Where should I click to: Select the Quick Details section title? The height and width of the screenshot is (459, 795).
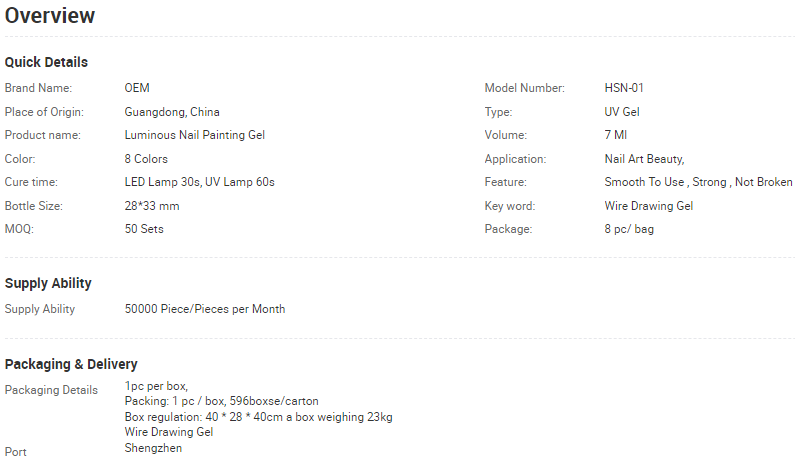46,62
